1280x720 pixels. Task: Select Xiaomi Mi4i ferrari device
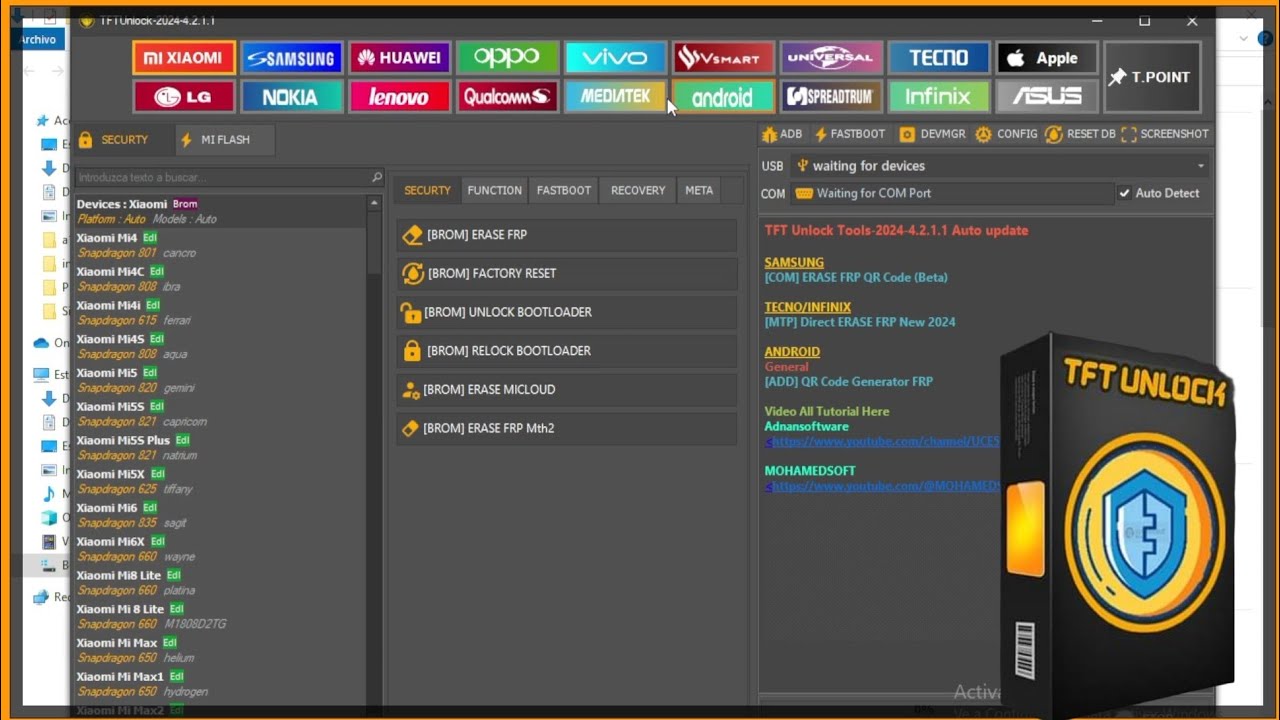[220, 313]
